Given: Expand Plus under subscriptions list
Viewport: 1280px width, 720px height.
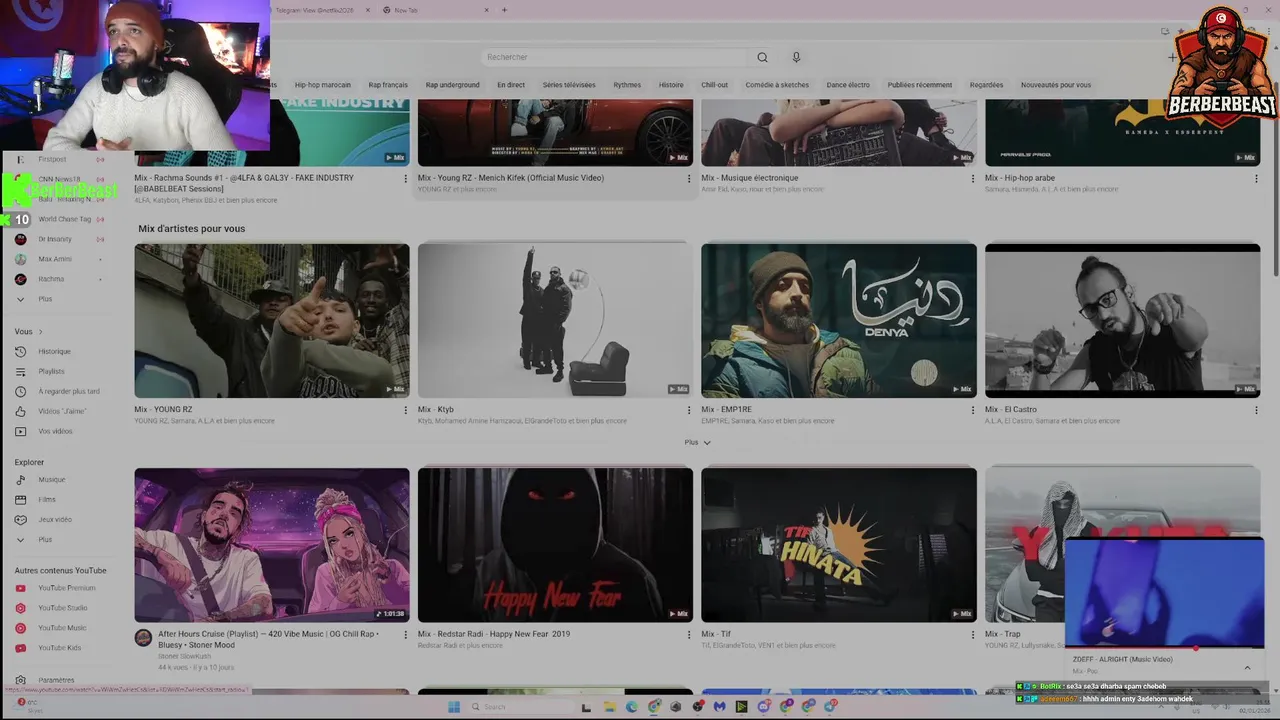Looking at the screenshot, I should tap(45, 299).
